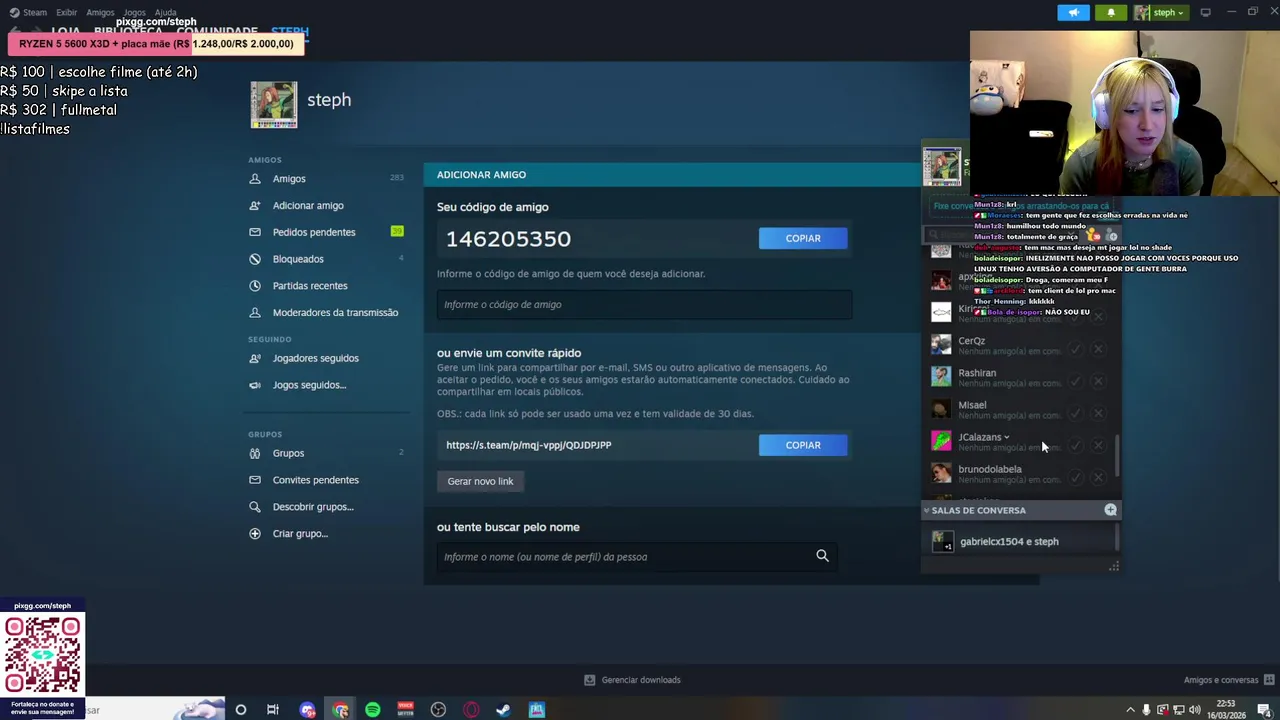Expand JCalazans name dropdown arrow

pyautogui.click(x=1007, y=437)
